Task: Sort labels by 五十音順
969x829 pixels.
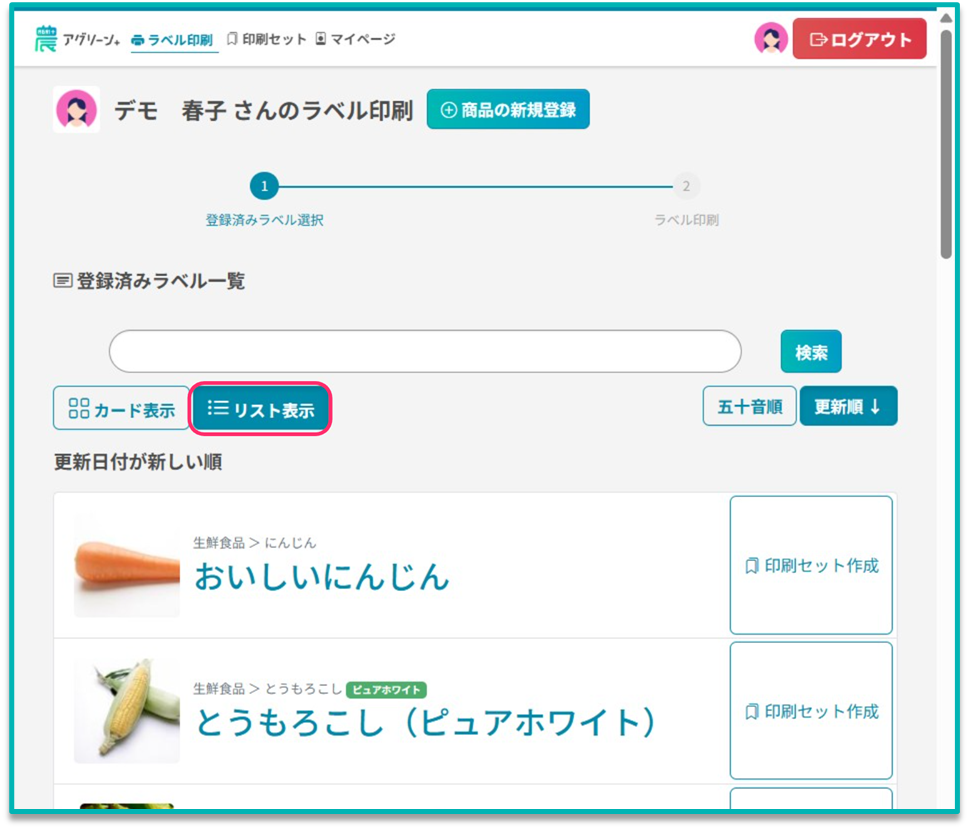Action: click(749, 407)
